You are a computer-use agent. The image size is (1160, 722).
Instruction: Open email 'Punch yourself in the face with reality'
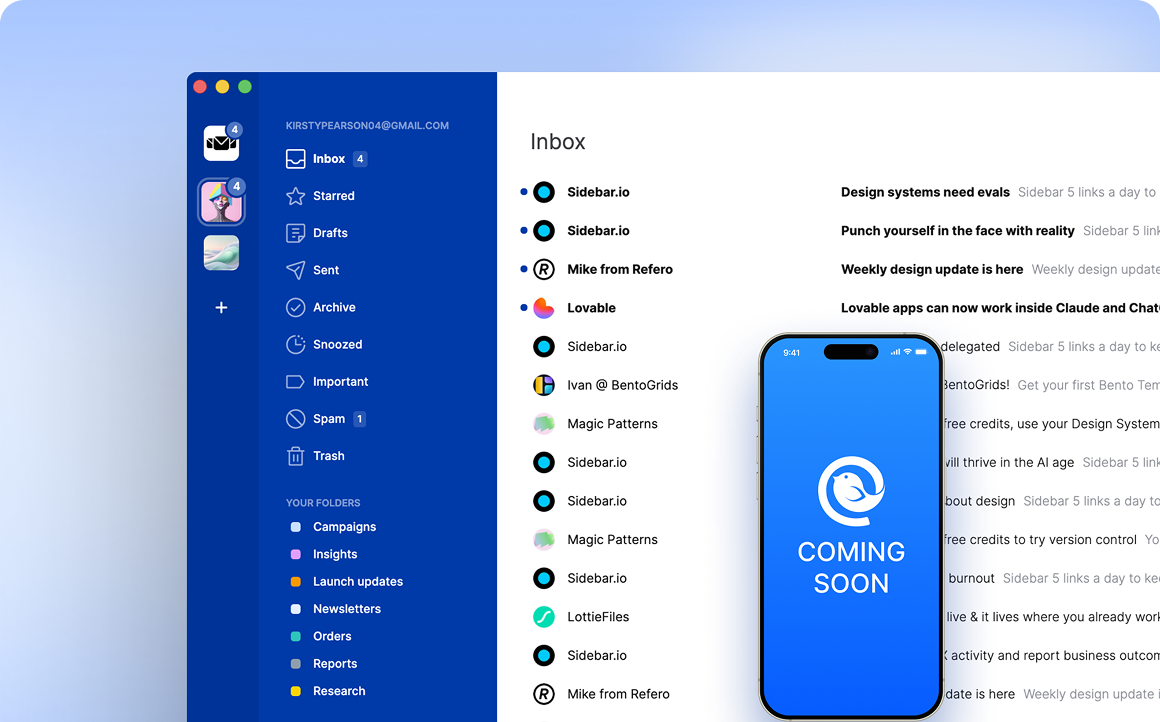point(957,231)
